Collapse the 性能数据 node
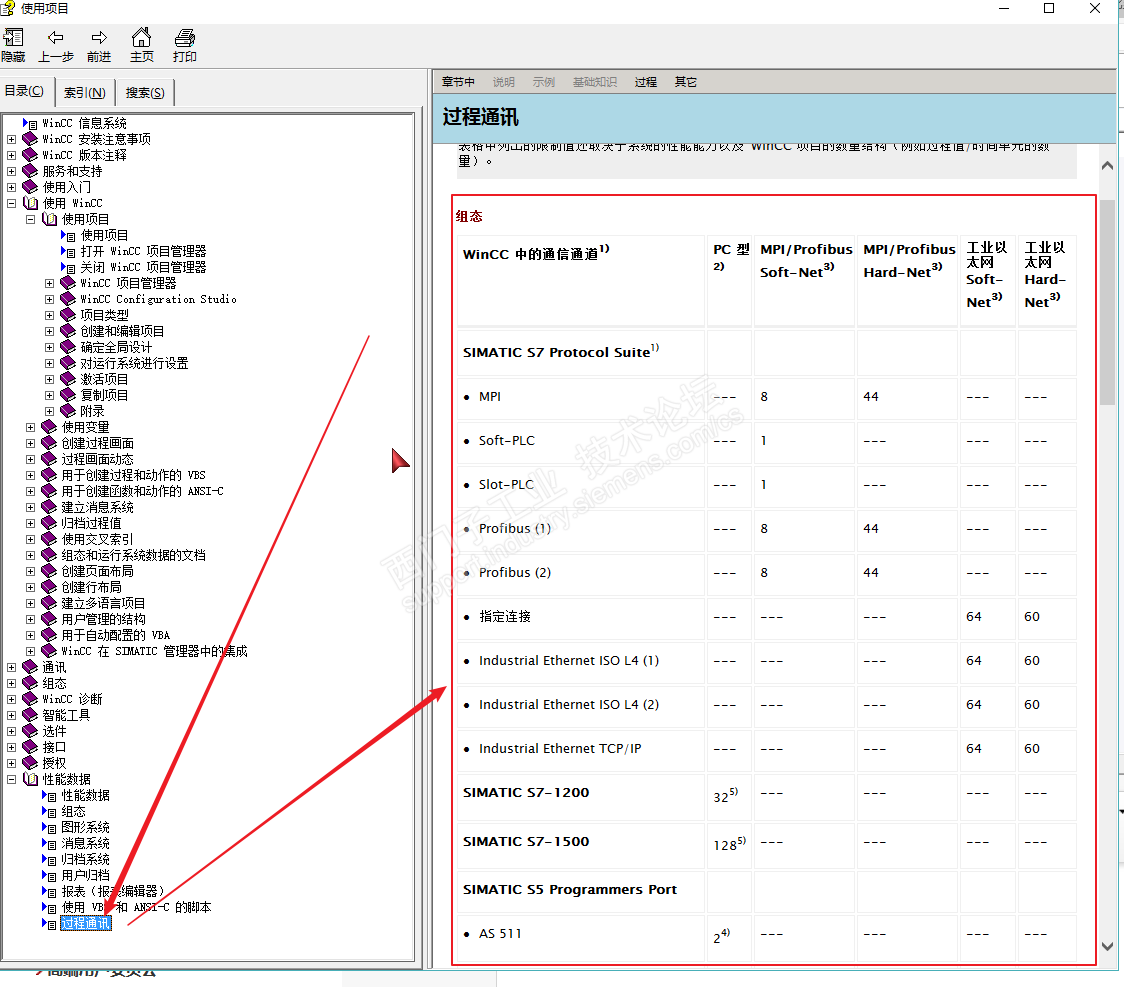Viewport: 1124px width, 987px height. [x=11, y=779]
